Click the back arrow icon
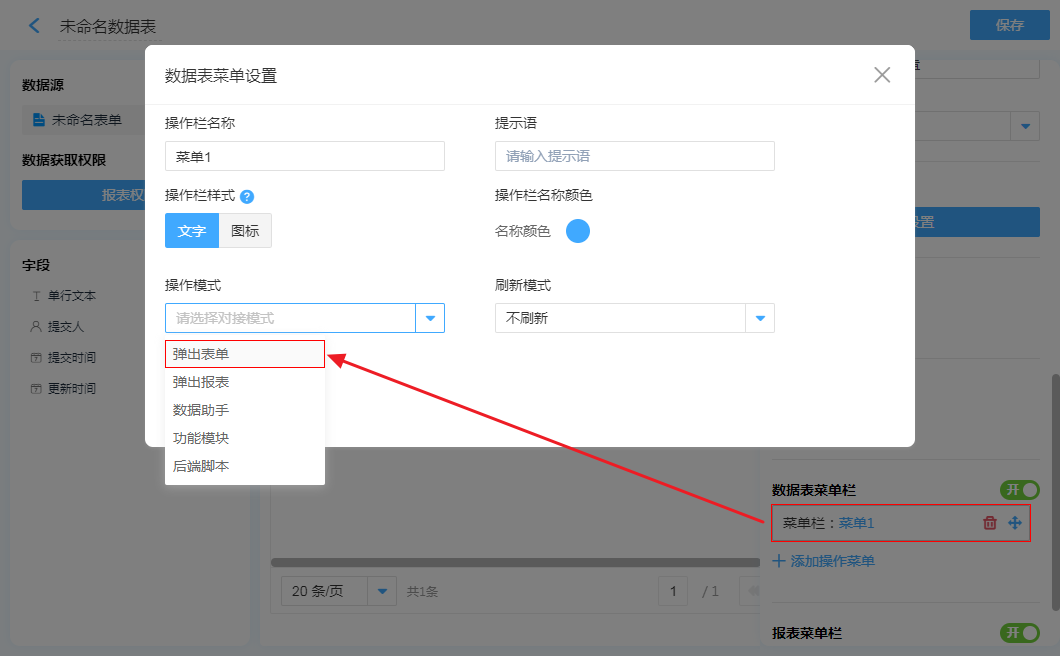 coord(35,26)
